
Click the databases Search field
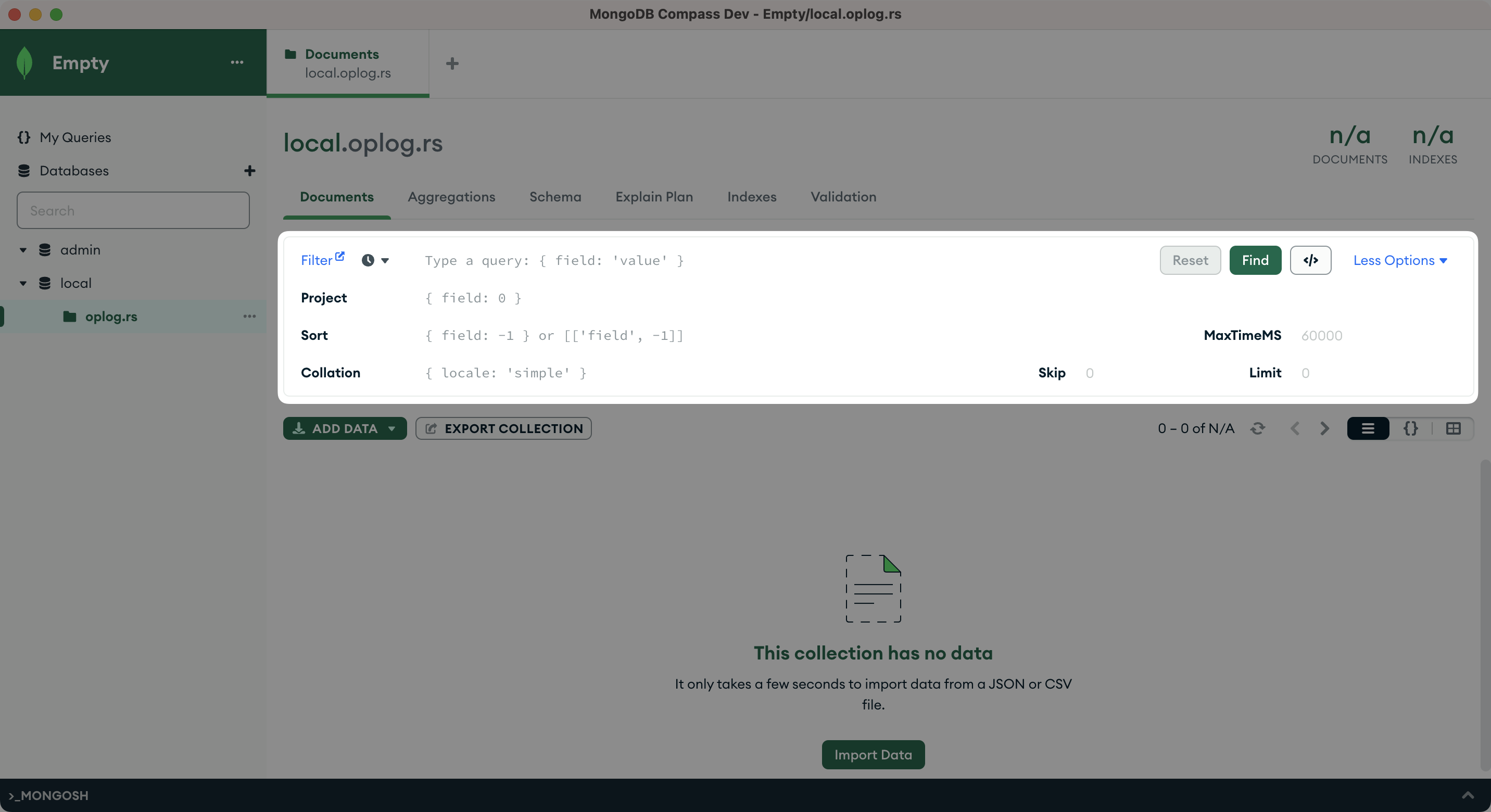coord(133,211)
